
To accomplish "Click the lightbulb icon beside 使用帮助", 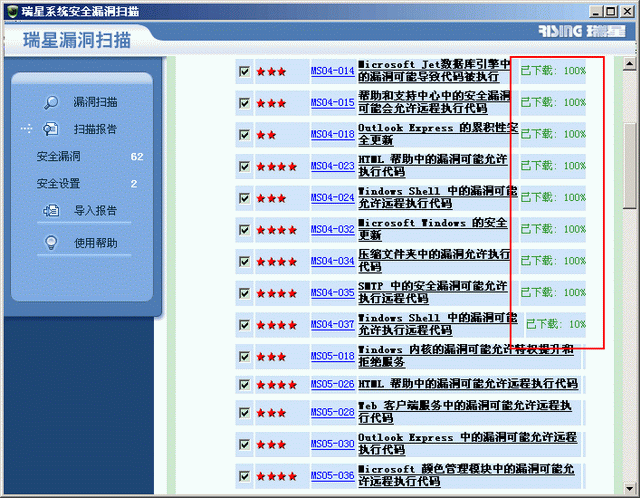I will [51, 243].
